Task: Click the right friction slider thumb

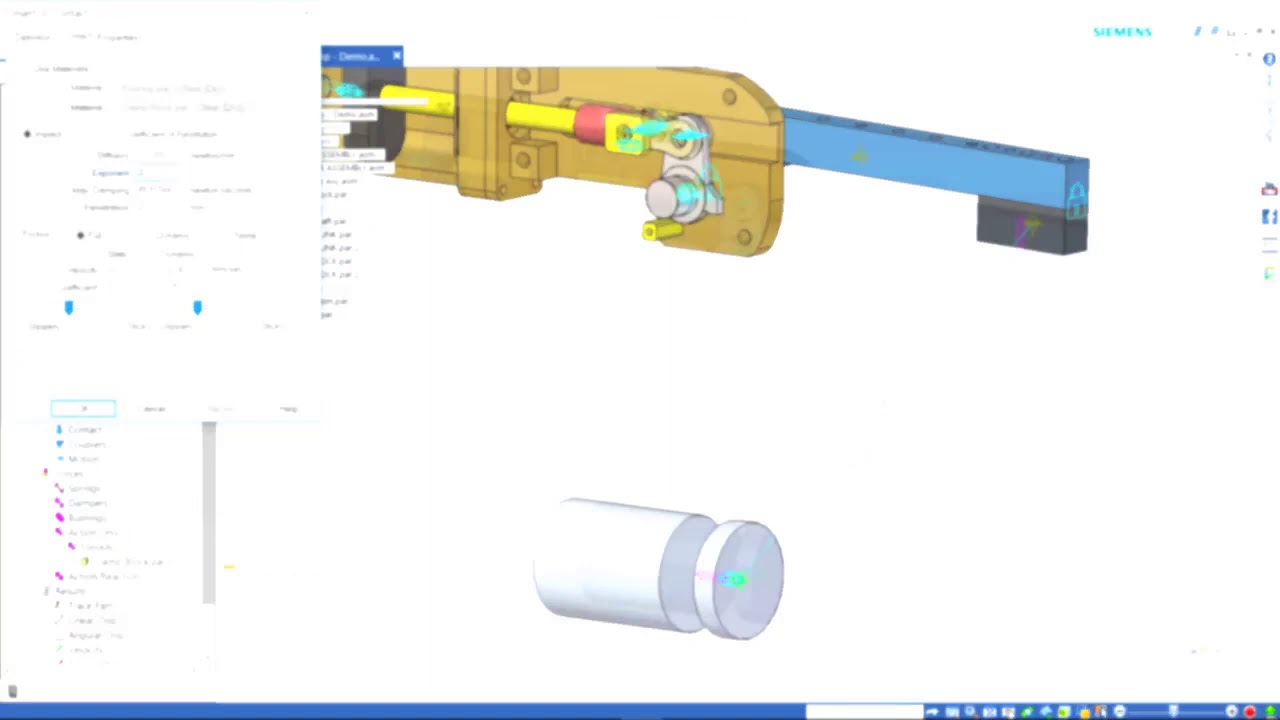Action: coord(197,307)
